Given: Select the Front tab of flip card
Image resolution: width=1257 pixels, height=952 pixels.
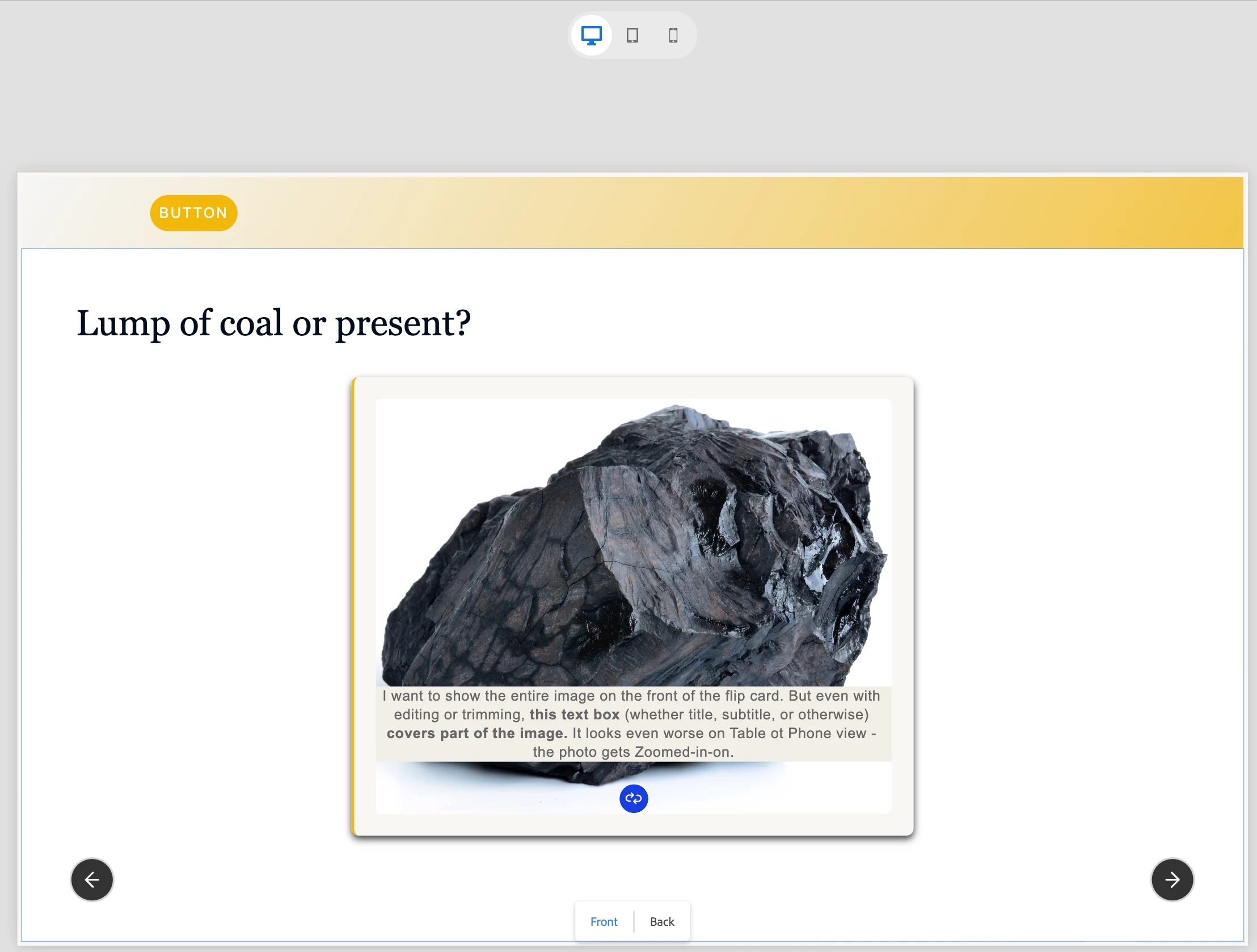Looking at the screenshot, I should click(604, 922).
